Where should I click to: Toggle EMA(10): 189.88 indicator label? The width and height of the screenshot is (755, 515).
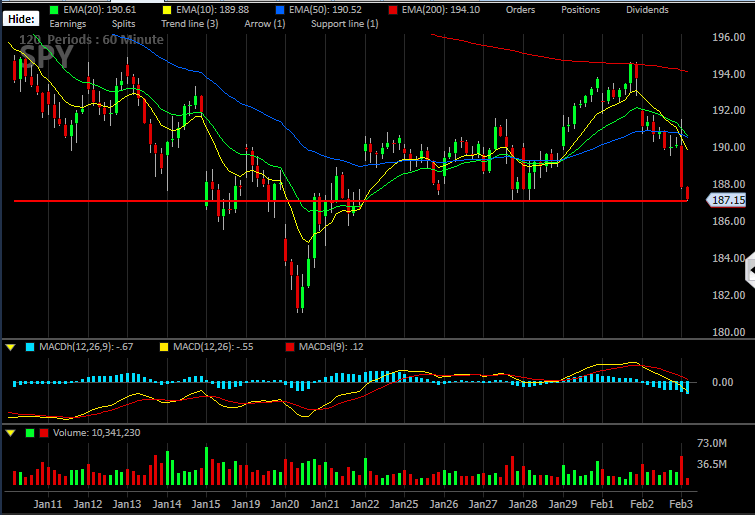coord(212,10)
